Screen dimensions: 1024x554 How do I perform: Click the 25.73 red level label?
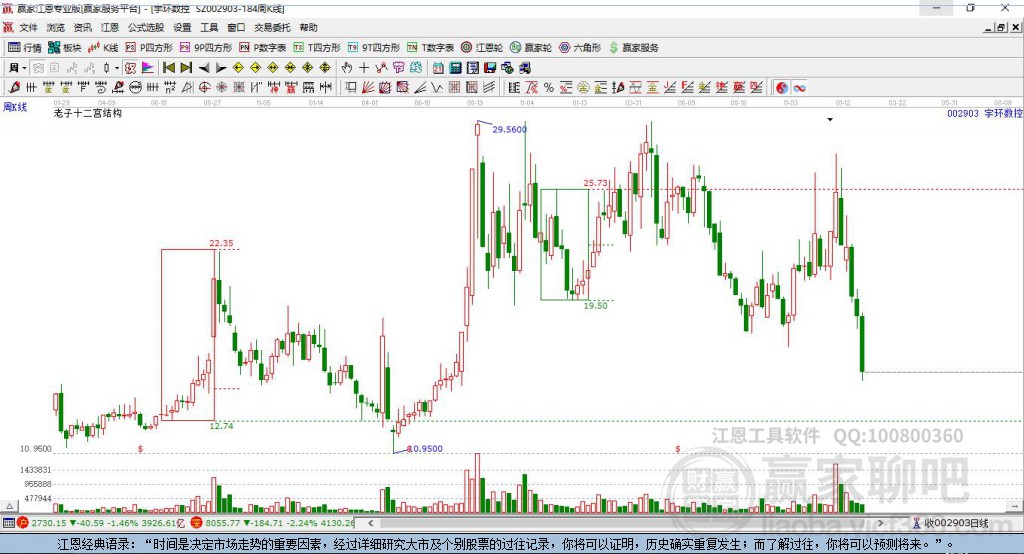(x=596, y=183)
